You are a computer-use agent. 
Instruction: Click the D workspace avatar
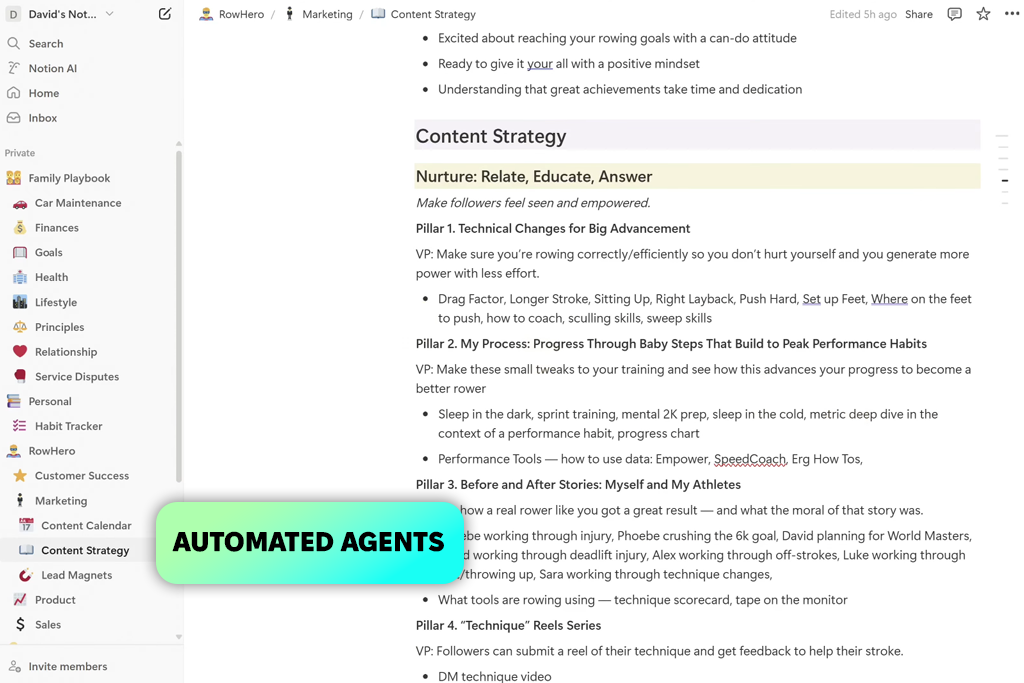coord(13,14)
